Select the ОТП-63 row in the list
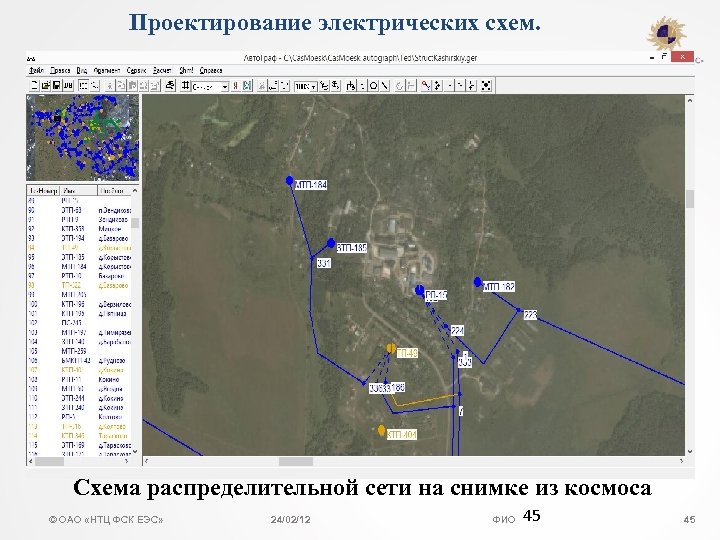The image size is (720, 540). 79,210
